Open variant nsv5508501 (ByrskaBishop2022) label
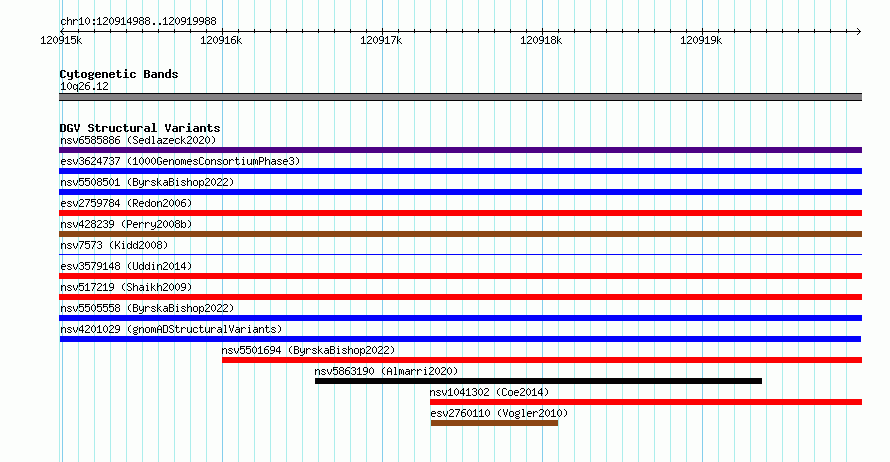890x462 pixels. [x=147, y=182]
